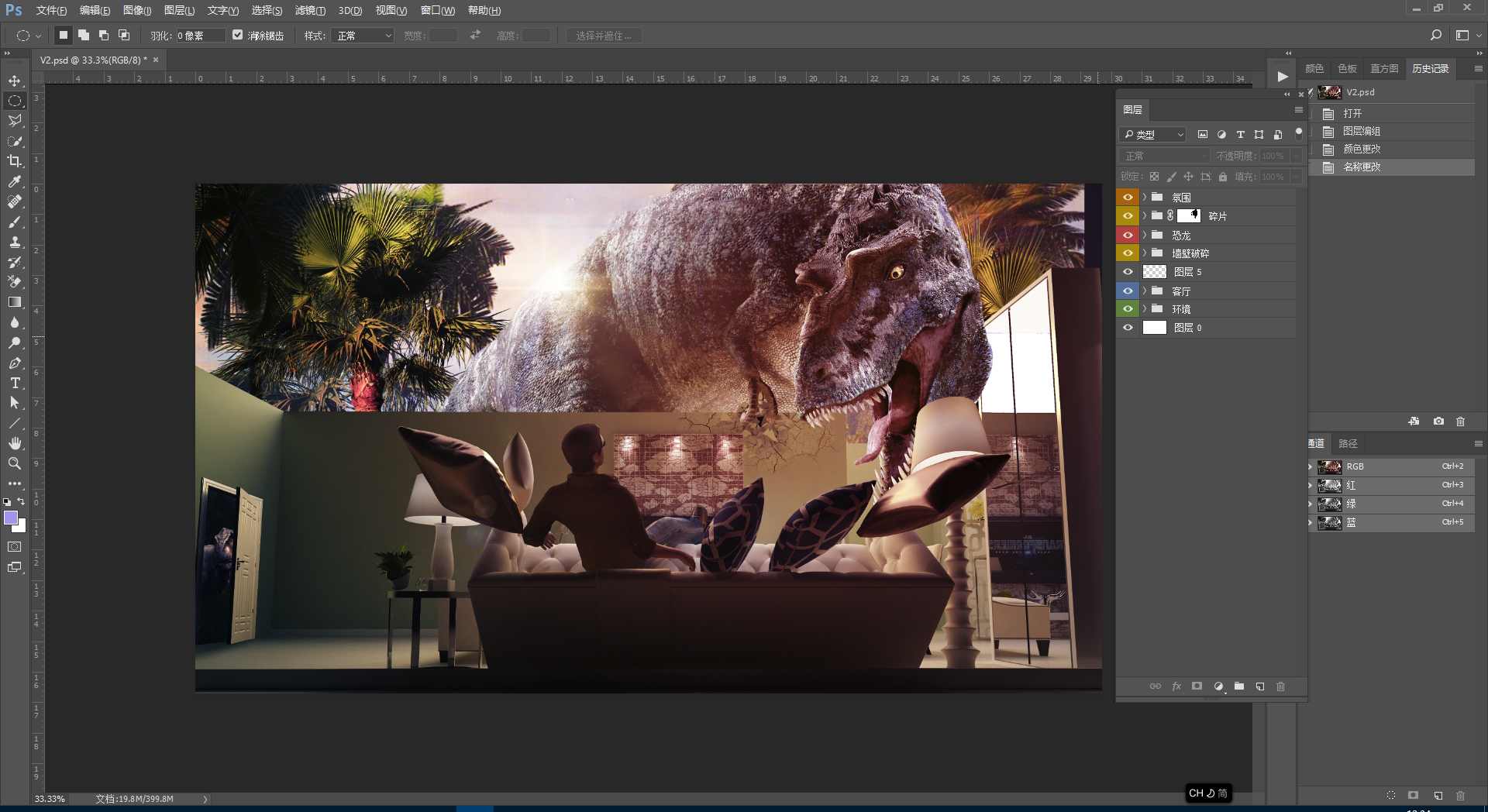Switch to the 路径 paths tab

(x=1348, y=444)
